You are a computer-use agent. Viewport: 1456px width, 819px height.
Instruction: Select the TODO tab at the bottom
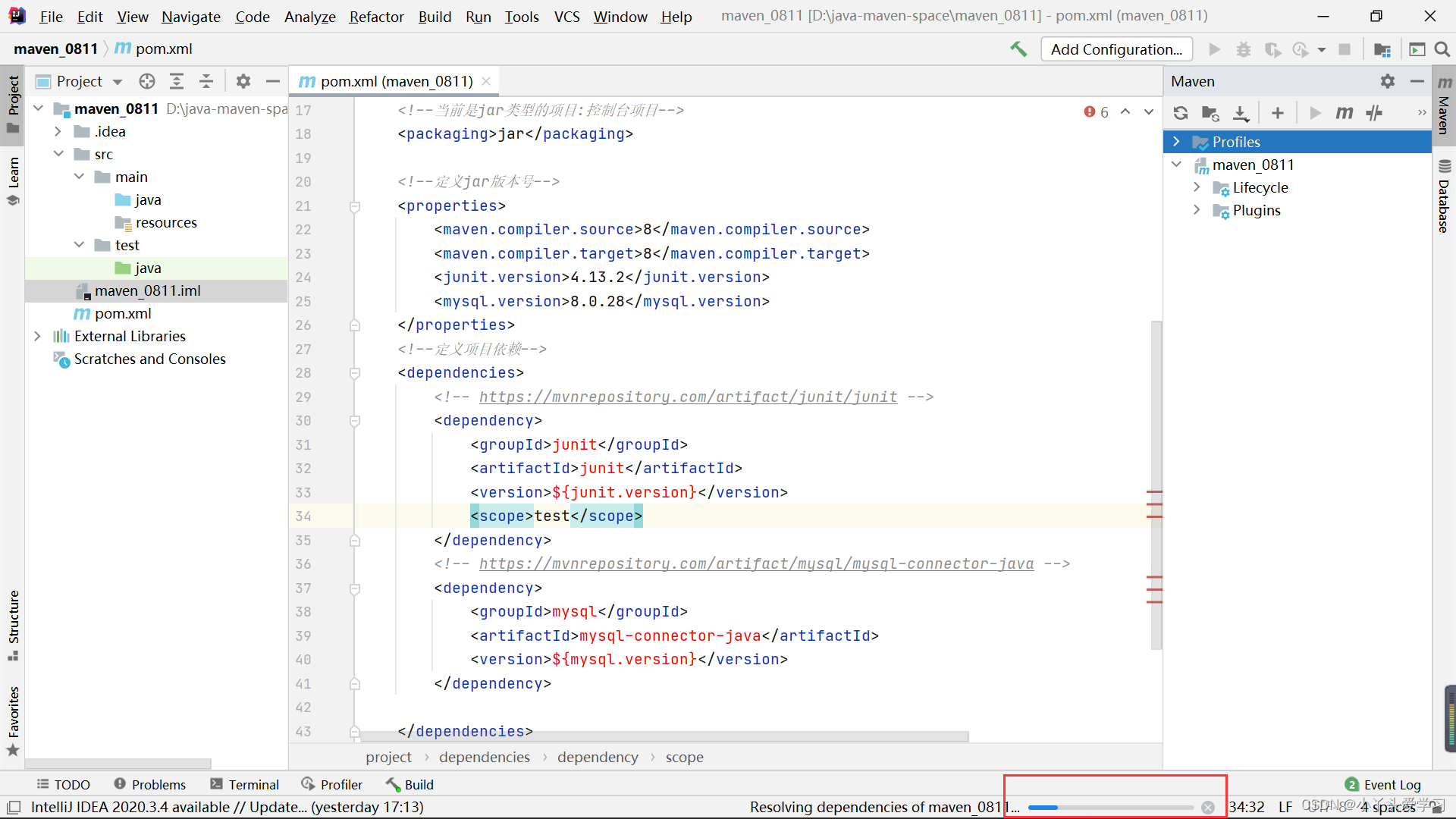tap(63, 784)
